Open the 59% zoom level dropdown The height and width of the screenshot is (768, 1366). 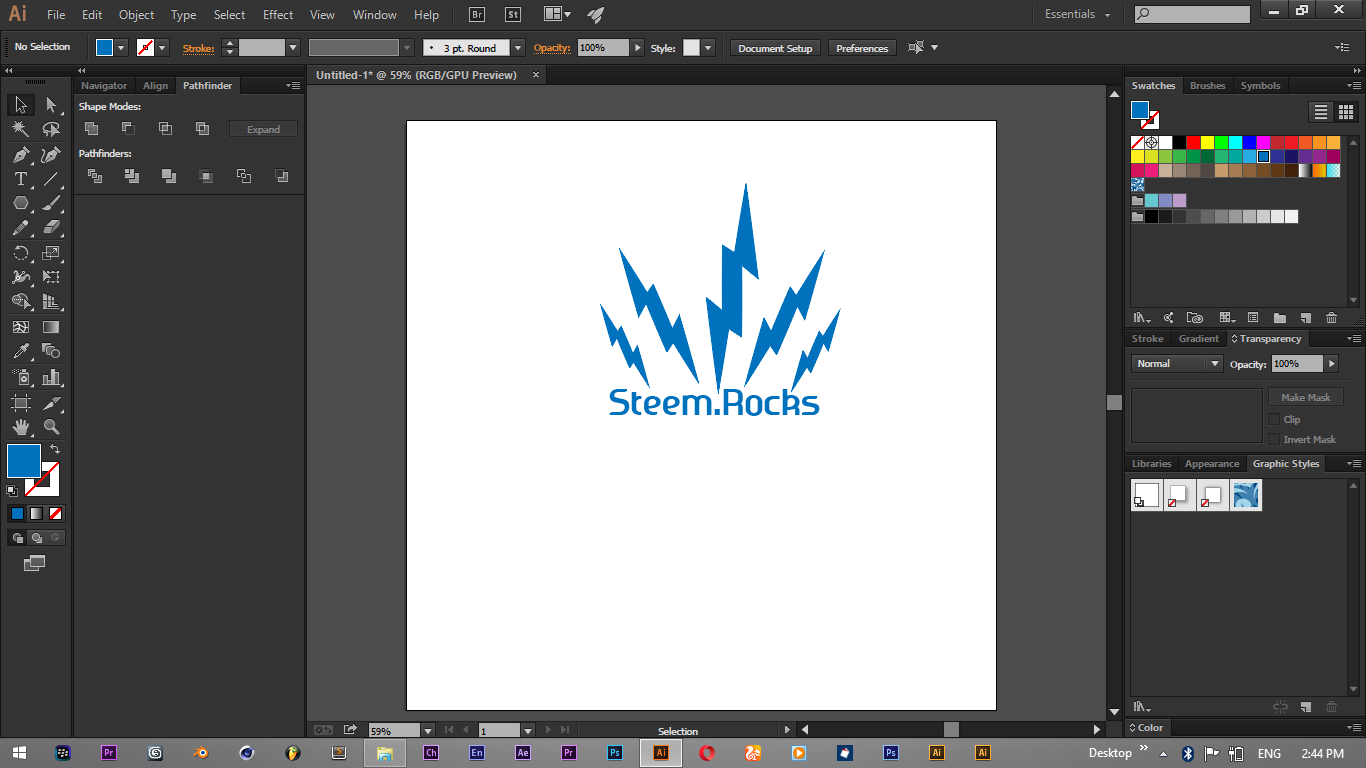pyautogui.click(x=428, y=731)
